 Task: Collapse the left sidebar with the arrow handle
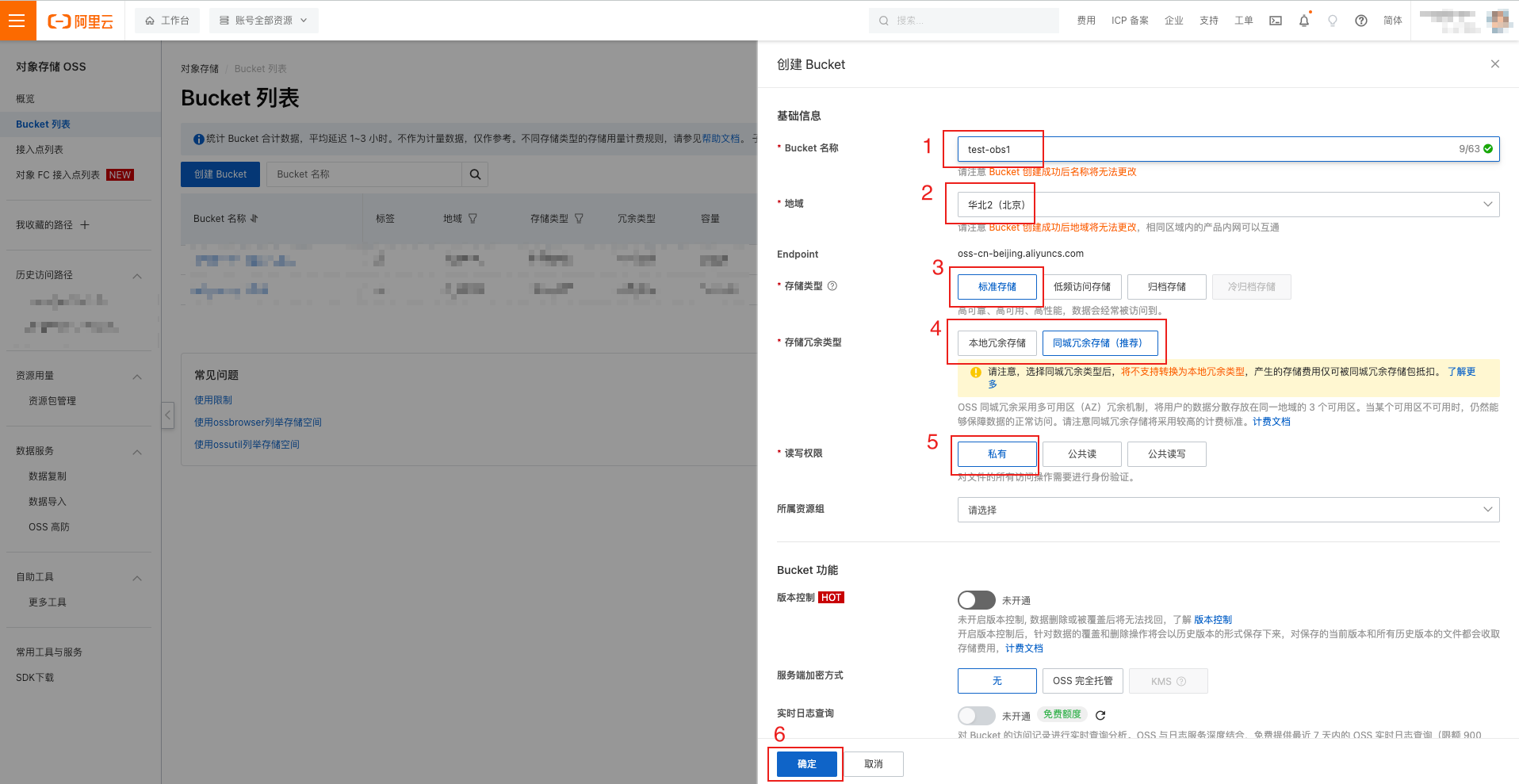[x=167, y=415]
